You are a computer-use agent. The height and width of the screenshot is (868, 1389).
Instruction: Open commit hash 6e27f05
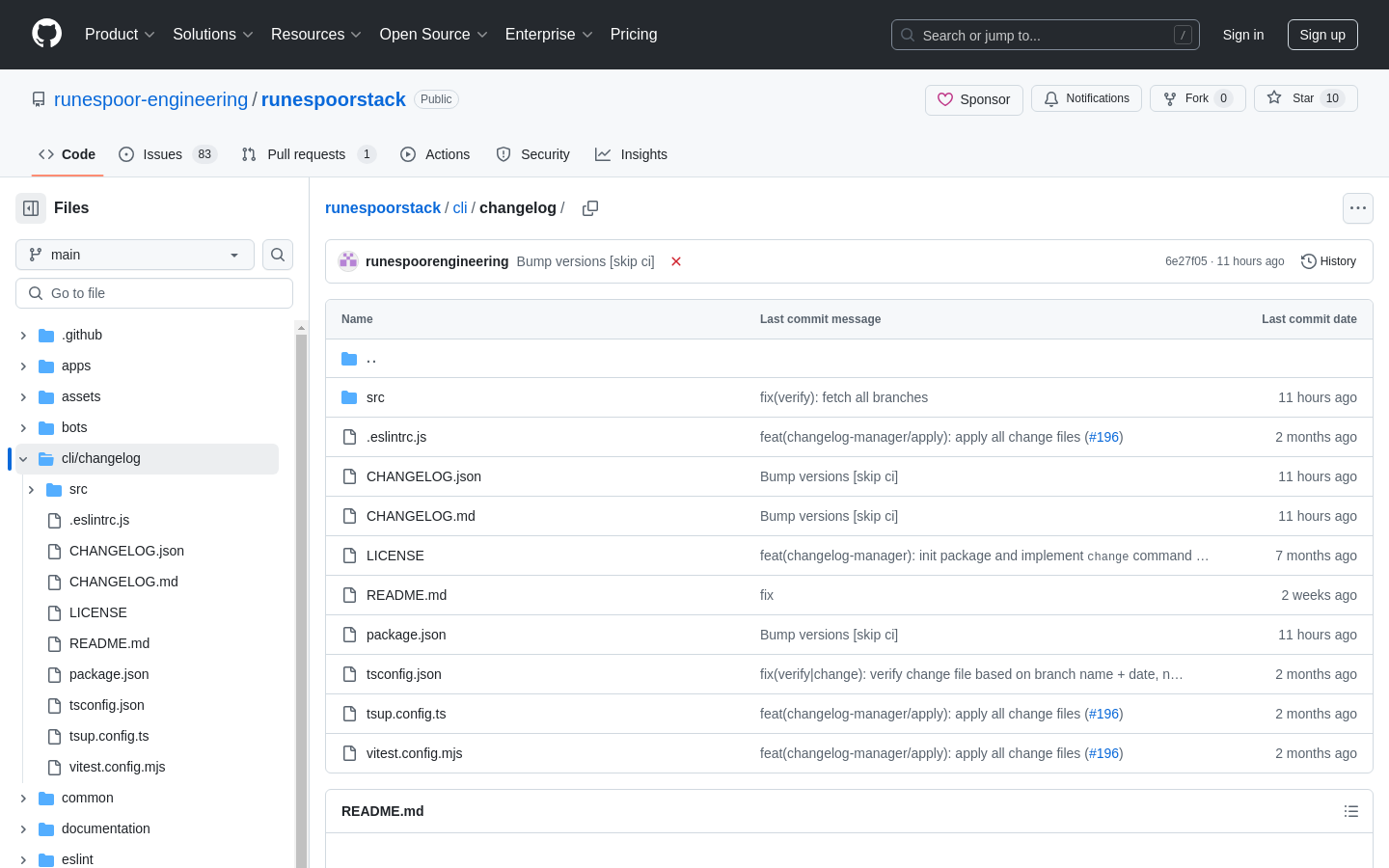[1185, 261]
